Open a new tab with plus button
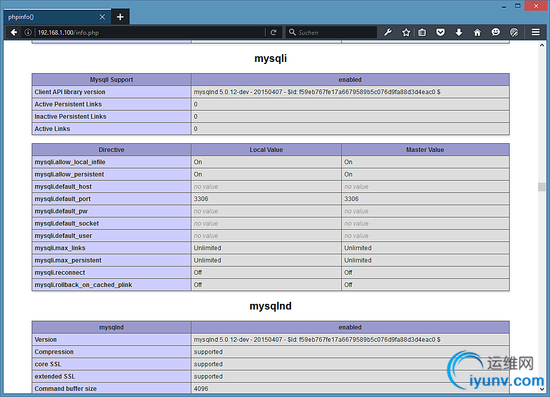This screenshot has height=397, width=550. point(120,17)
